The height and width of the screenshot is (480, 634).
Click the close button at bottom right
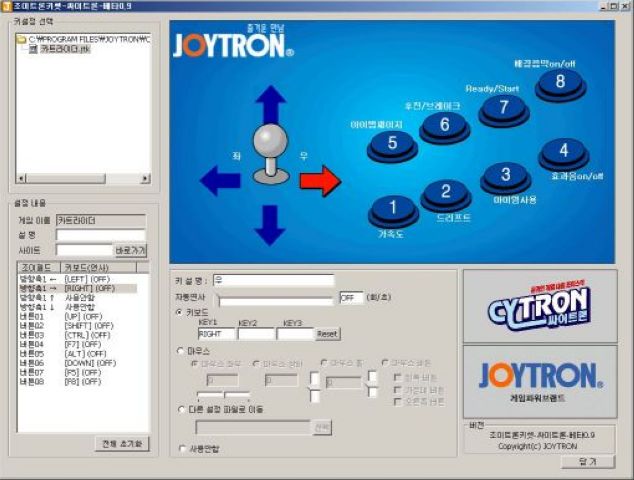click(588, 461)
